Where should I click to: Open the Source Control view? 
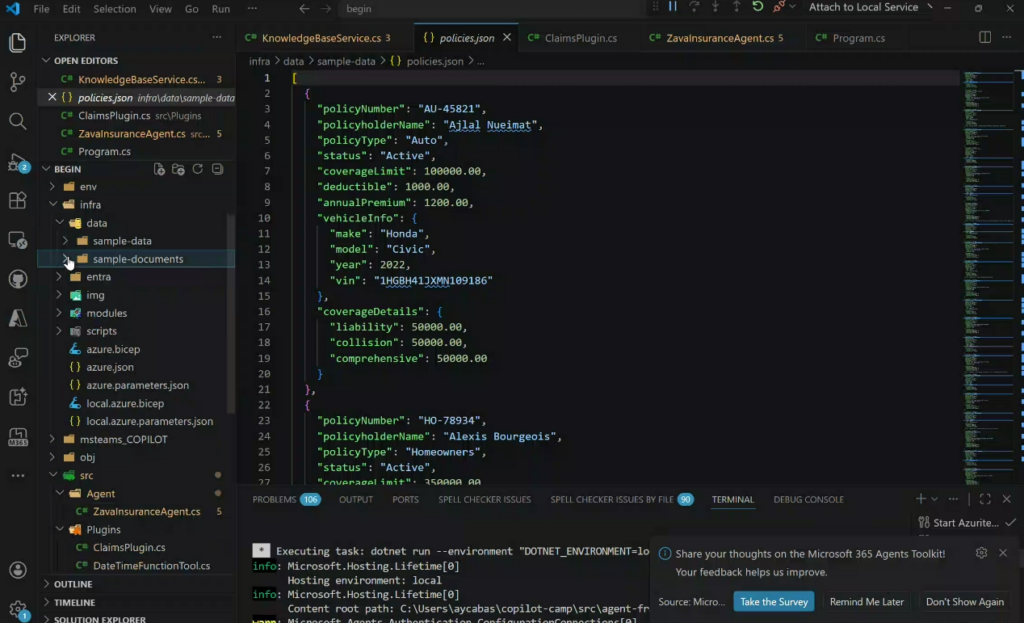[17, 82]
